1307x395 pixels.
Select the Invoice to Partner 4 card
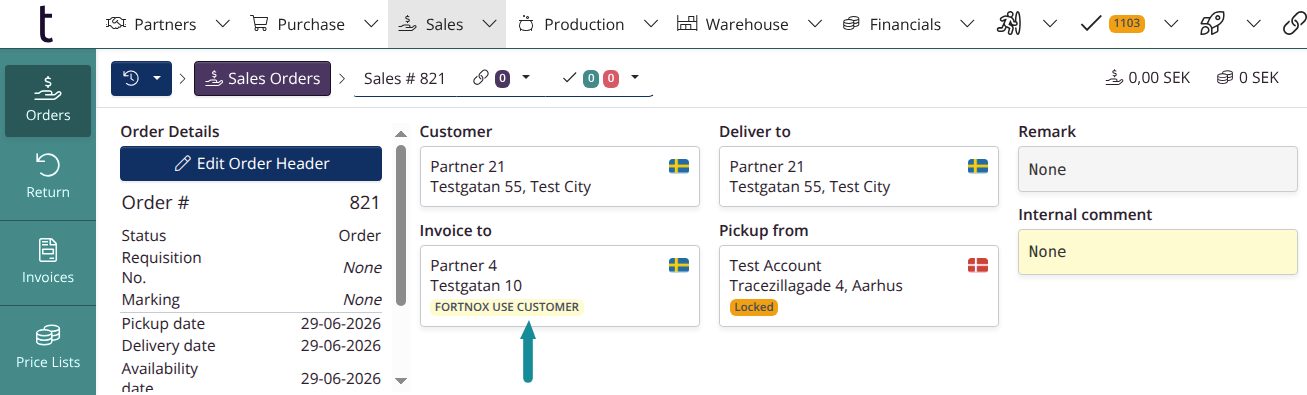point(559,286)
